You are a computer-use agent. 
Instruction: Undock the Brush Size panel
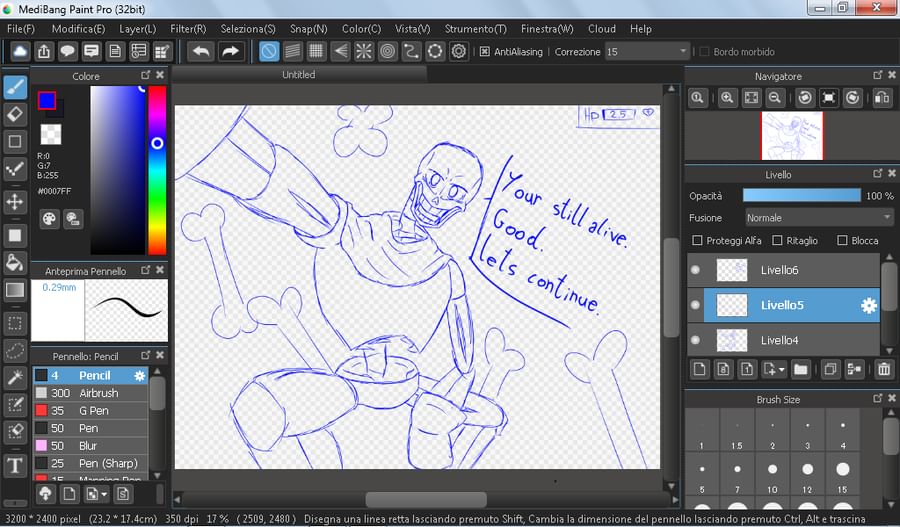point(878,398)
